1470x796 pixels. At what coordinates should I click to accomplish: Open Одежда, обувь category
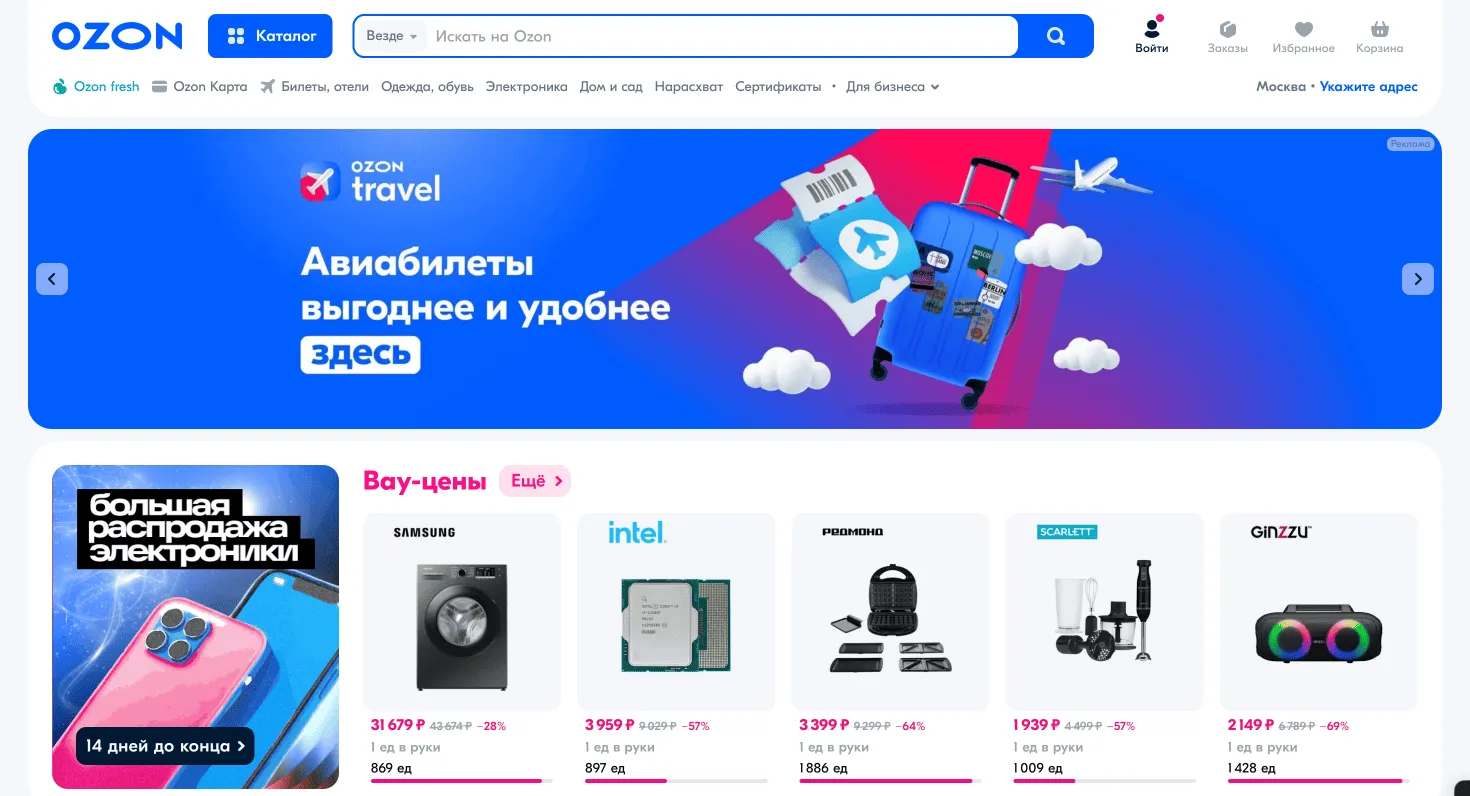point(427,87)
